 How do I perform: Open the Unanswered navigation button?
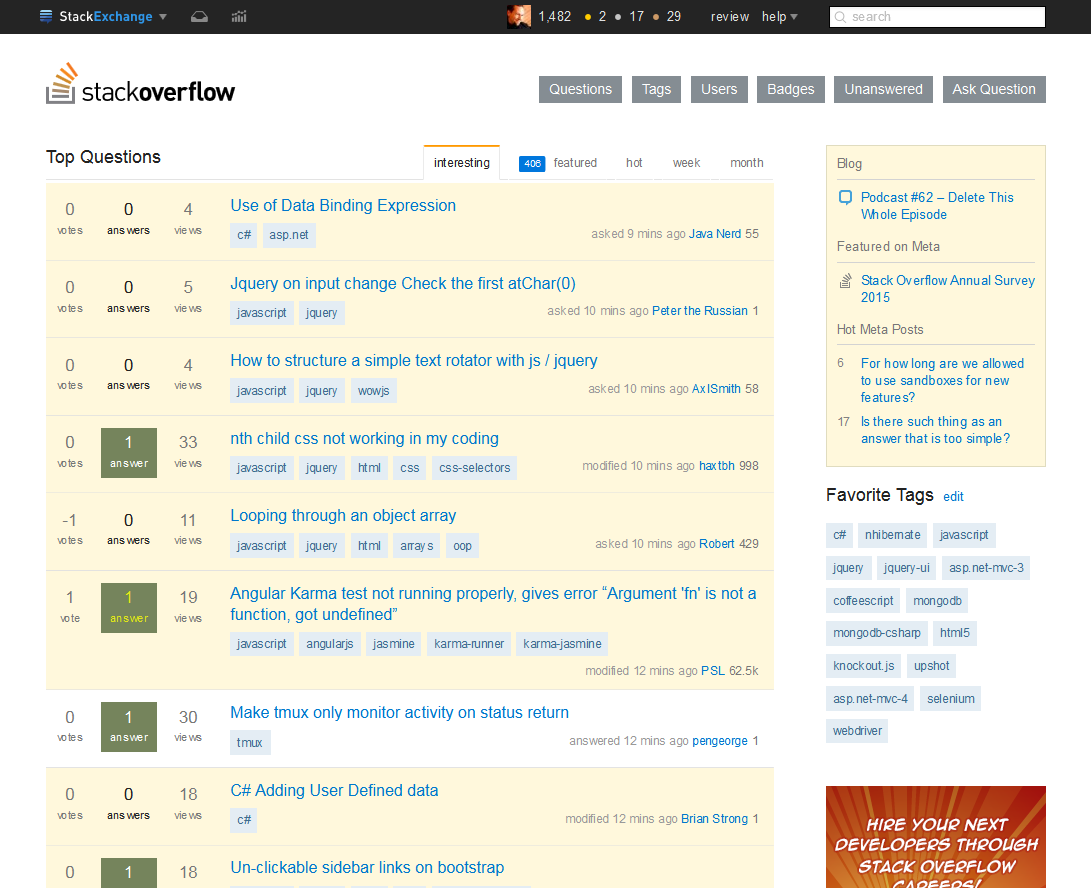coord(883,89)
